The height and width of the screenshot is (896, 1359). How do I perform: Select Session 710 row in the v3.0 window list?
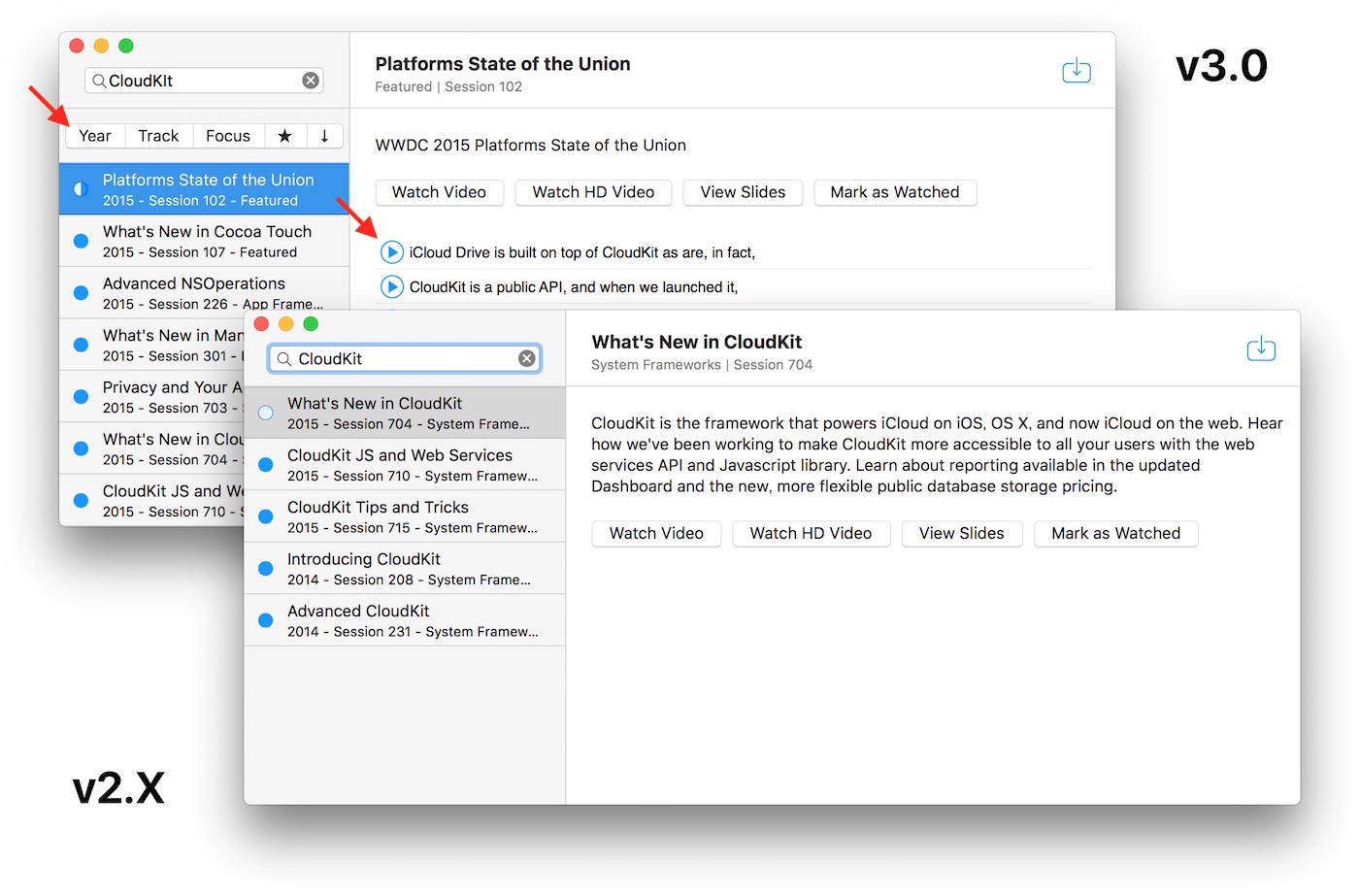coord(151,500)
